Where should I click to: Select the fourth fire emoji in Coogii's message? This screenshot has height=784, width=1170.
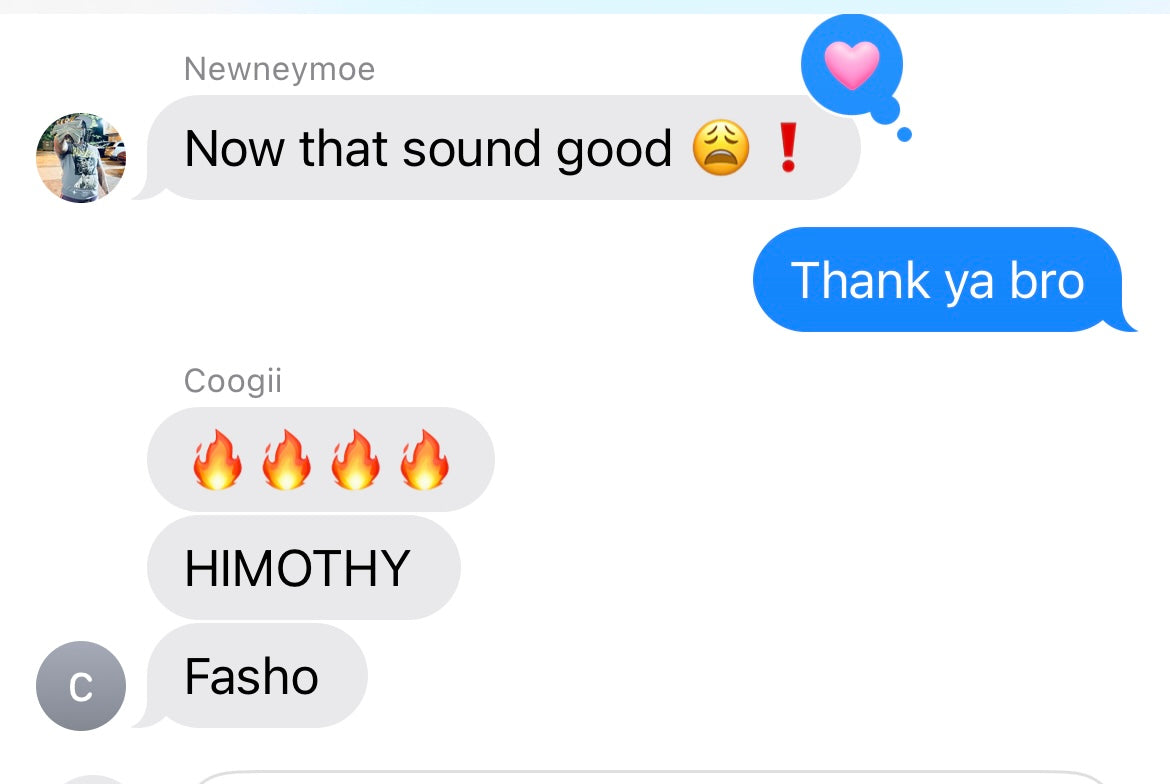[424, 460]
